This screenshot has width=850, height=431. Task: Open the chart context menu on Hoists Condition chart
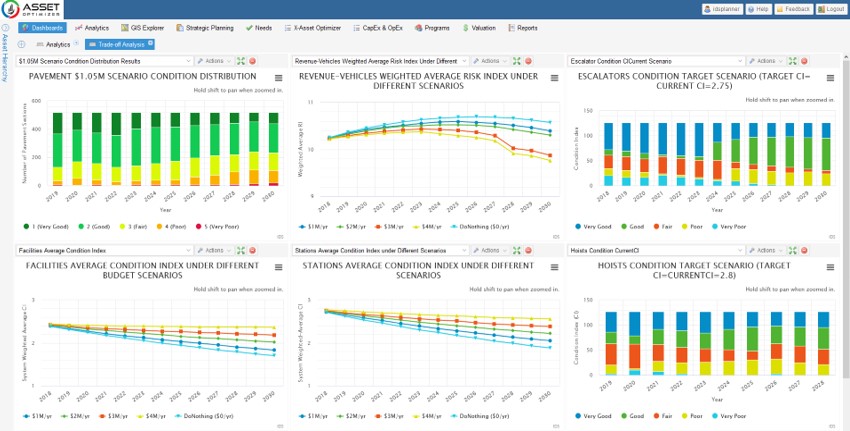[832, 267]
